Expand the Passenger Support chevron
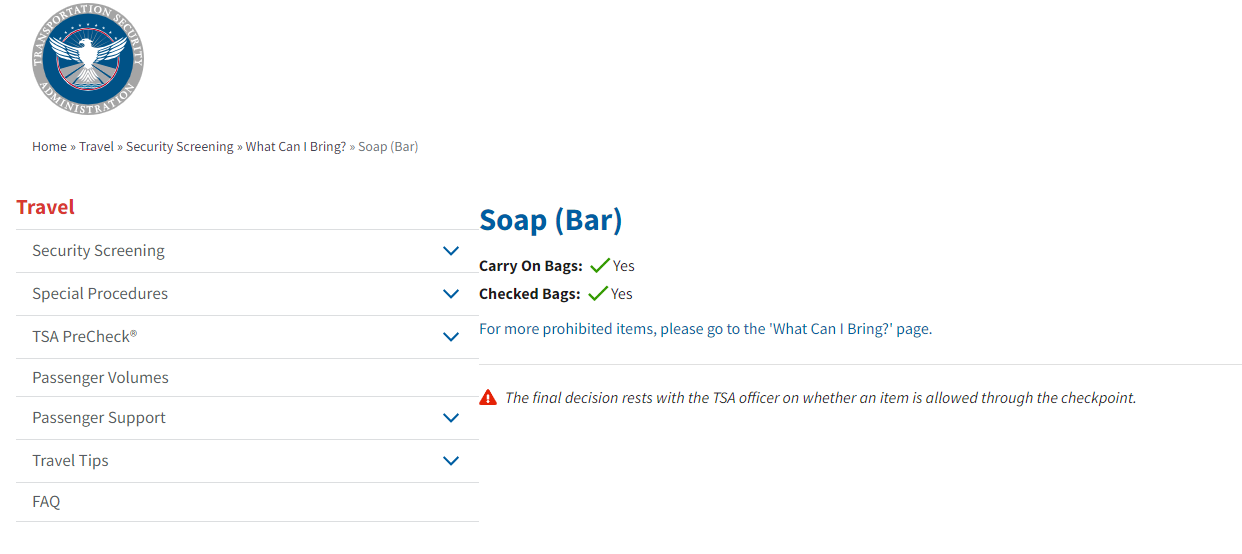This screenshot has height=554, width=1242. point(451,418)
